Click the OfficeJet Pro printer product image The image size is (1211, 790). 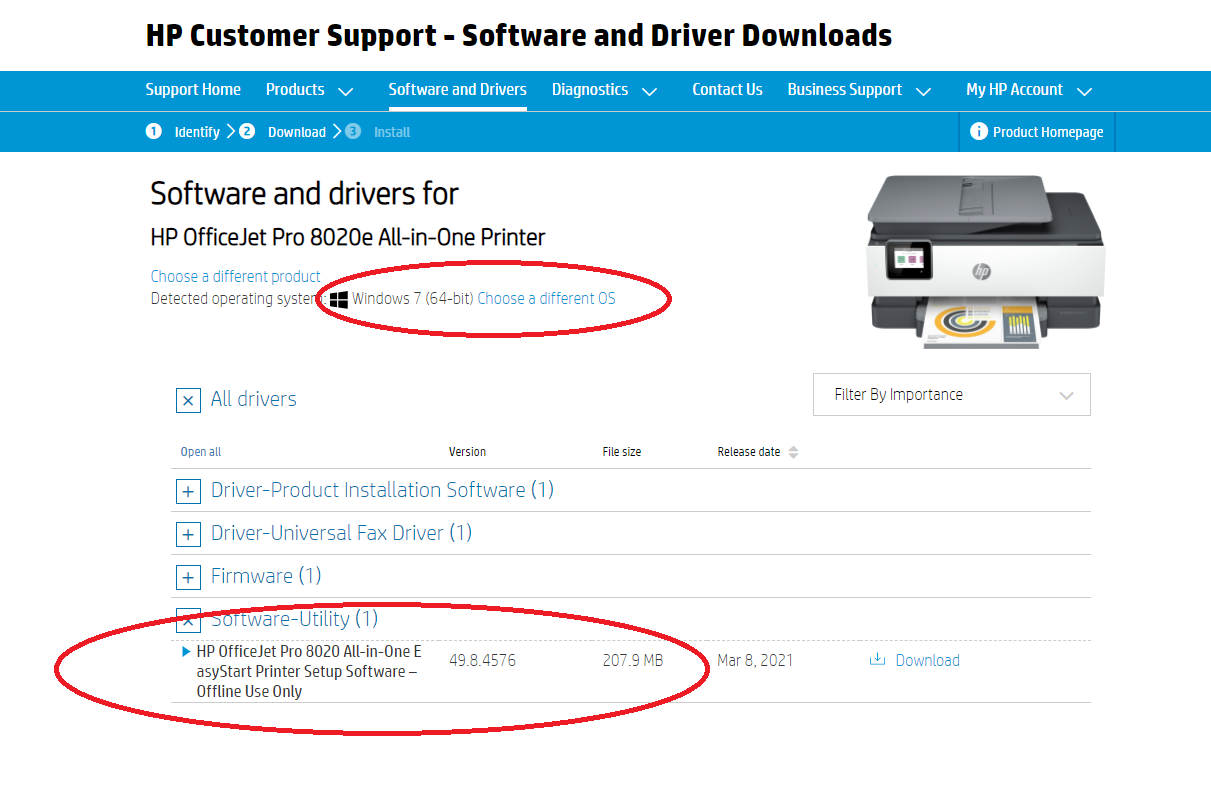click(984, 260)
